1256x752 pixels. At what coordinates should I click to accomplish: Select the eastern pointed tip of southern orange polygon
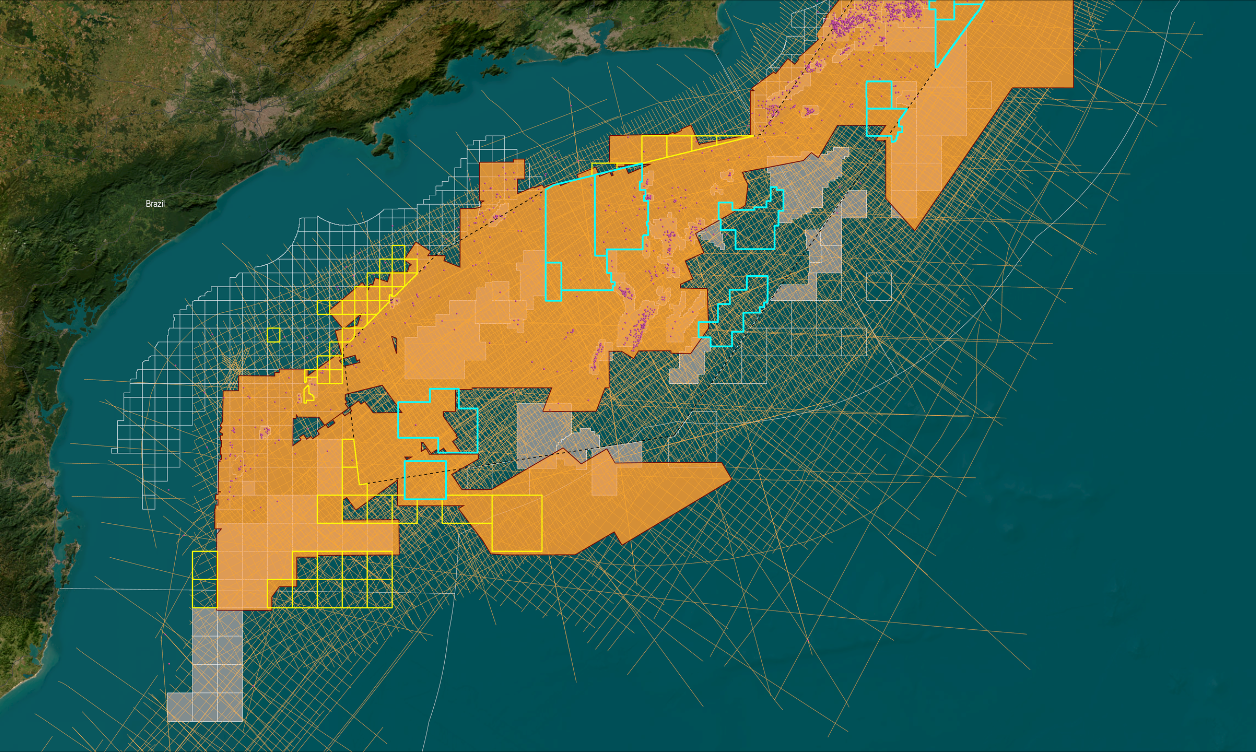click(728, 466)
